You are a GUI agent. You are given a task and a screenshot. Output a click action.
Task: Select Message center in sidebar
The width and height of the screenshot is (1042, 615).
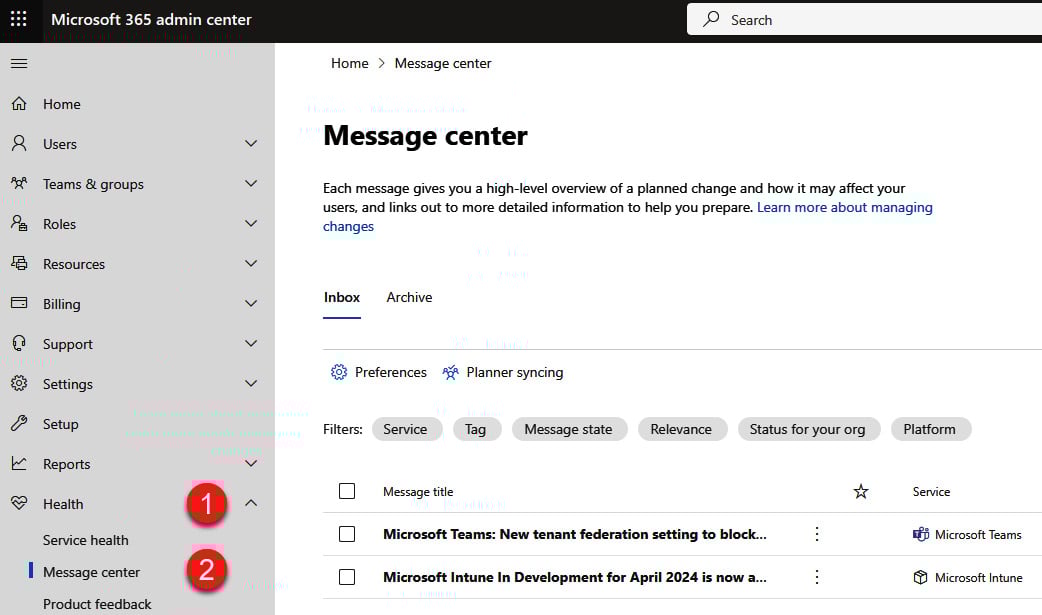click(x=92, y=572)
